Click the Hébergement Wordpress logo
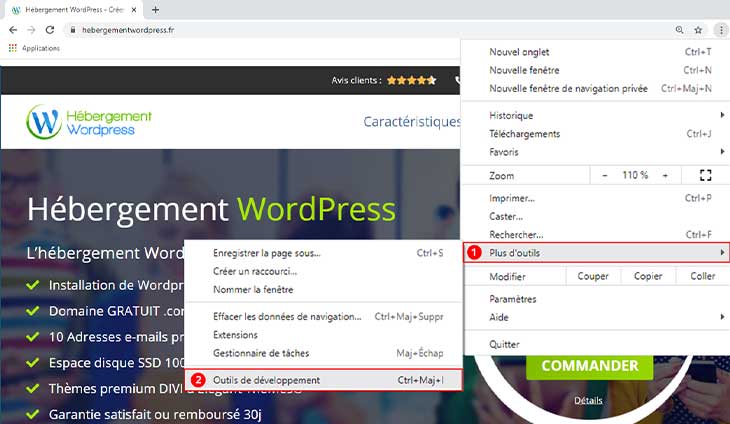 pos(89,122)
